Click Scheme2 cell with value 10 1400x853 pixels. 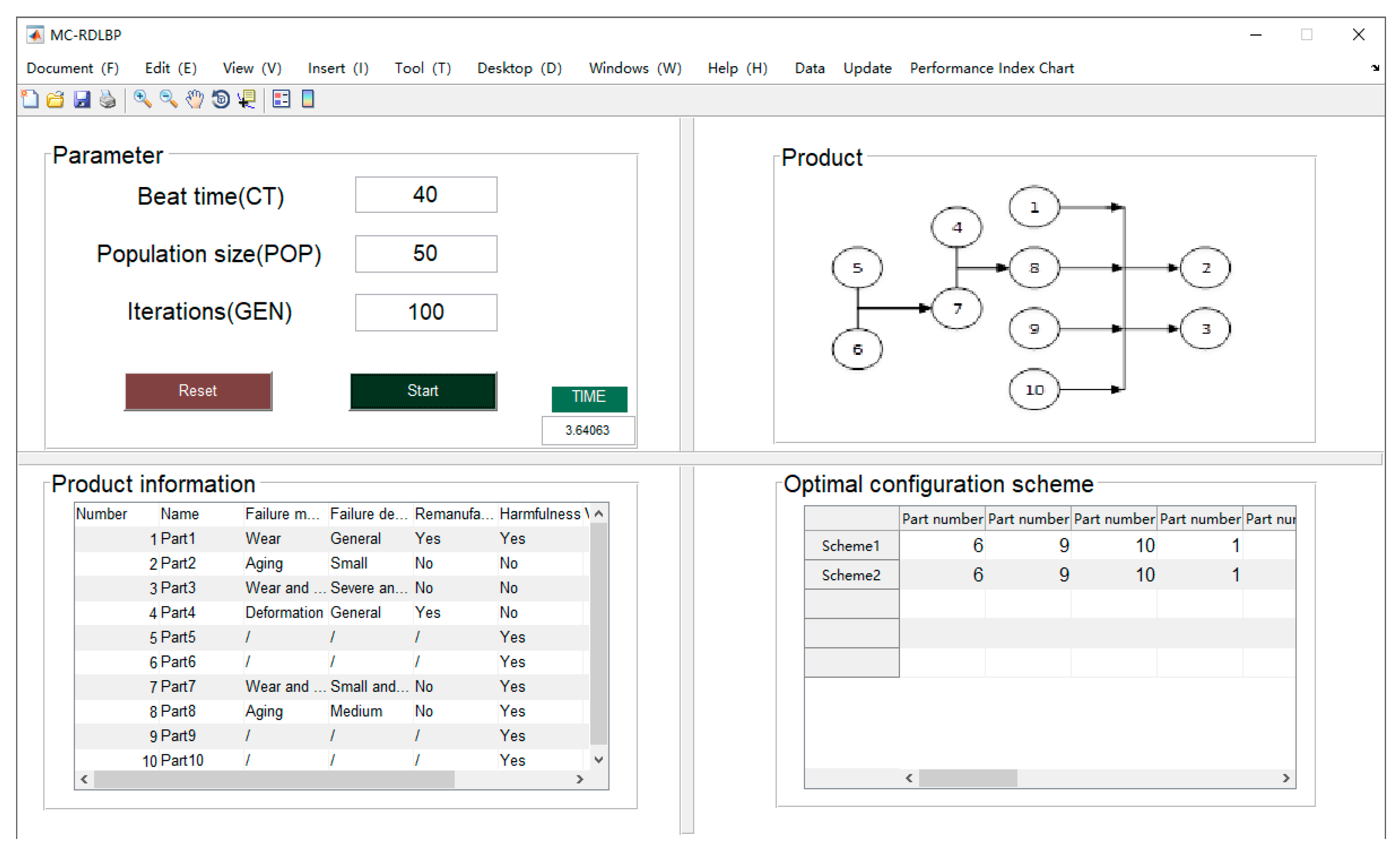[x=1114, y=574]
